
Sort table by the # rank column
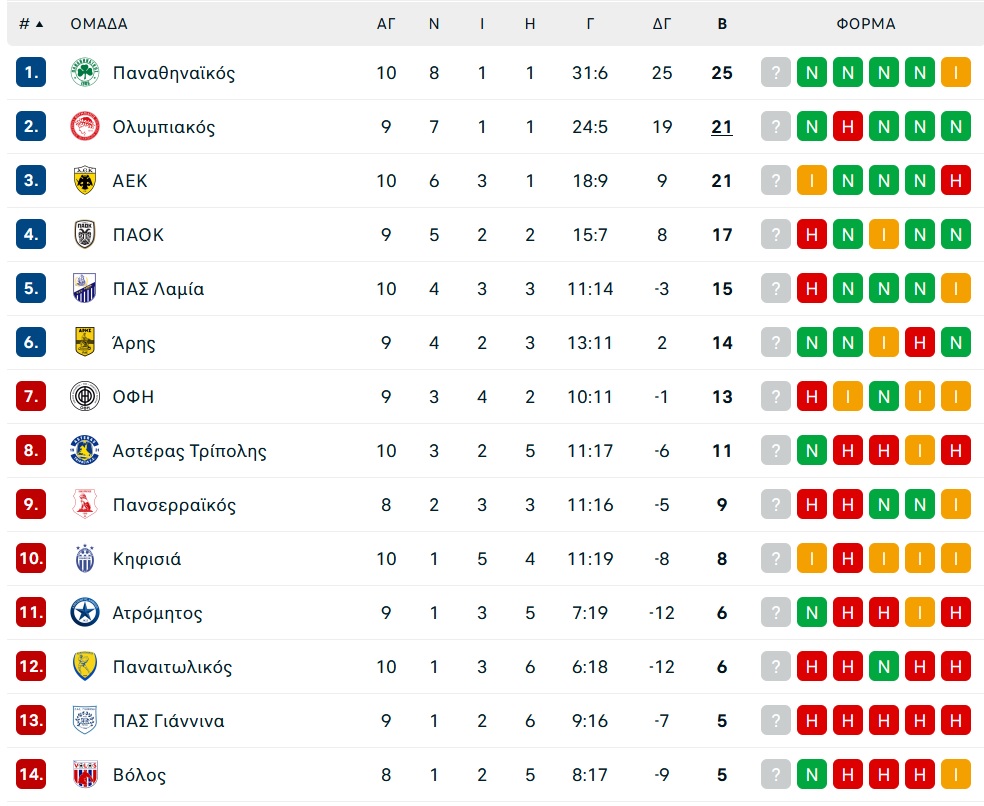(x=31, y=24)
